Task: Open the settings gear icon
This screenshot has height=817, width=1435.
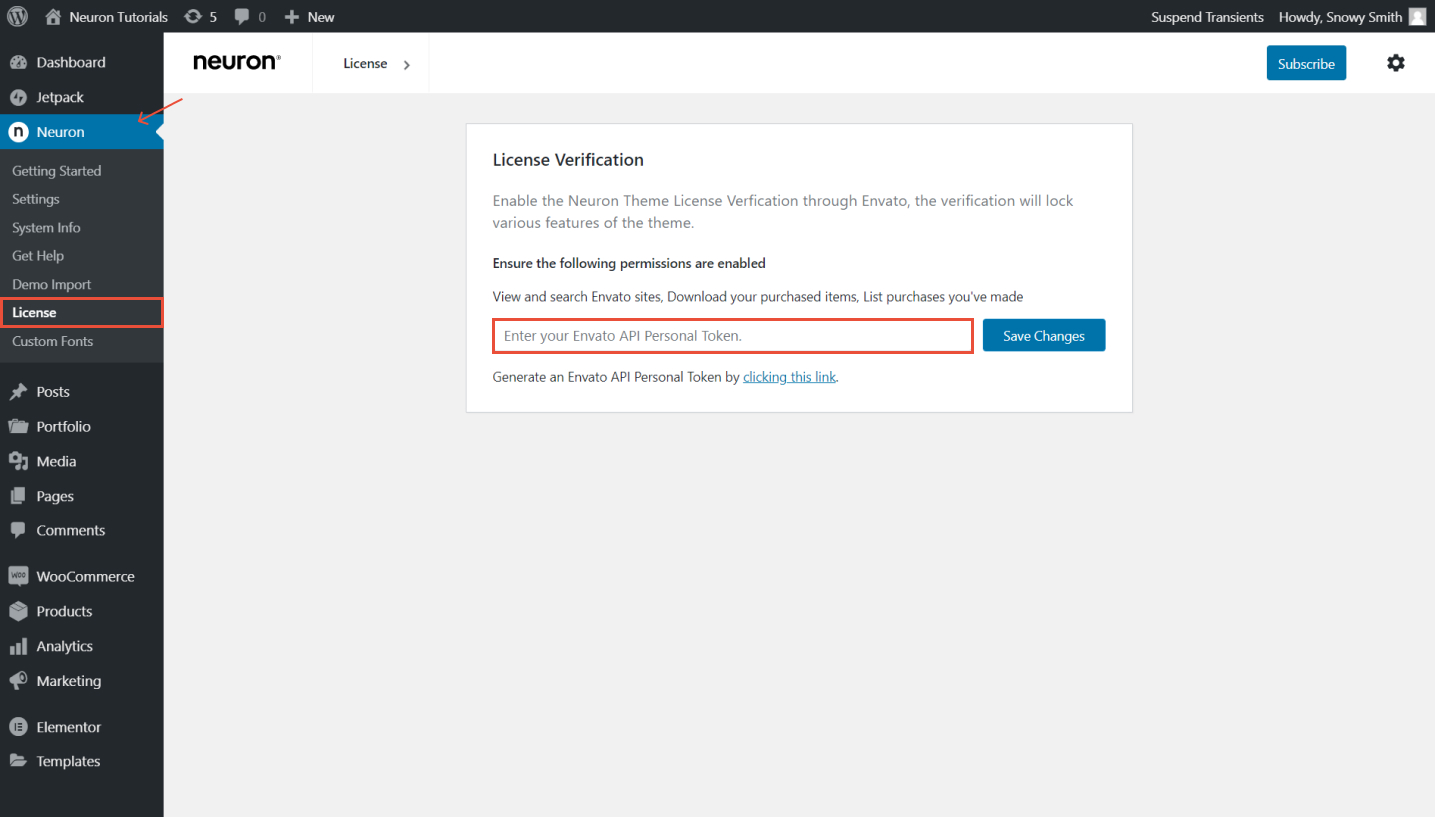Action: coord(1395,63)
